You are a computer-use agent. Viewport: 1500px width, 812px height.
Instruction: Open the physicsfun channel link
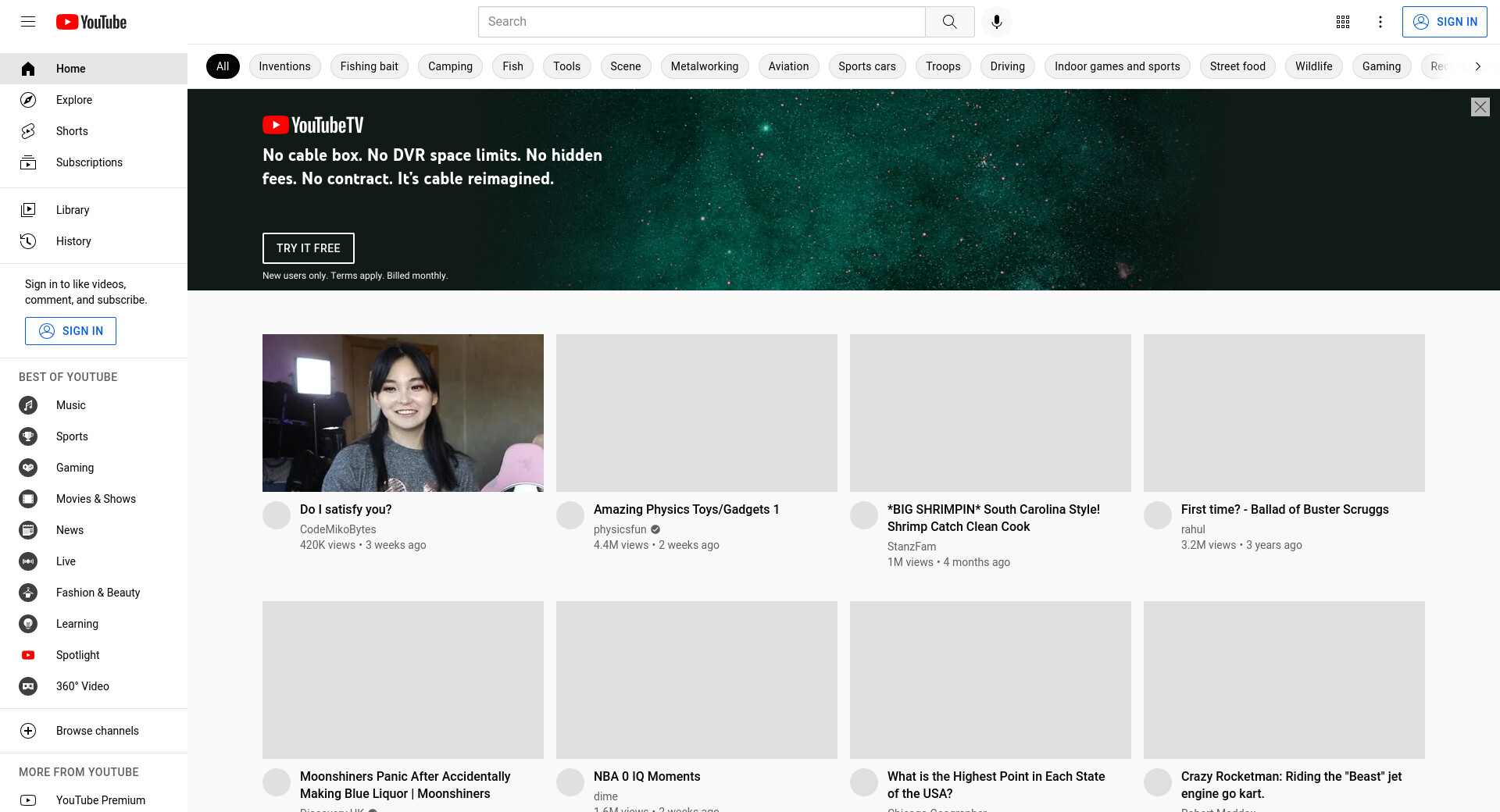point(620,529)
